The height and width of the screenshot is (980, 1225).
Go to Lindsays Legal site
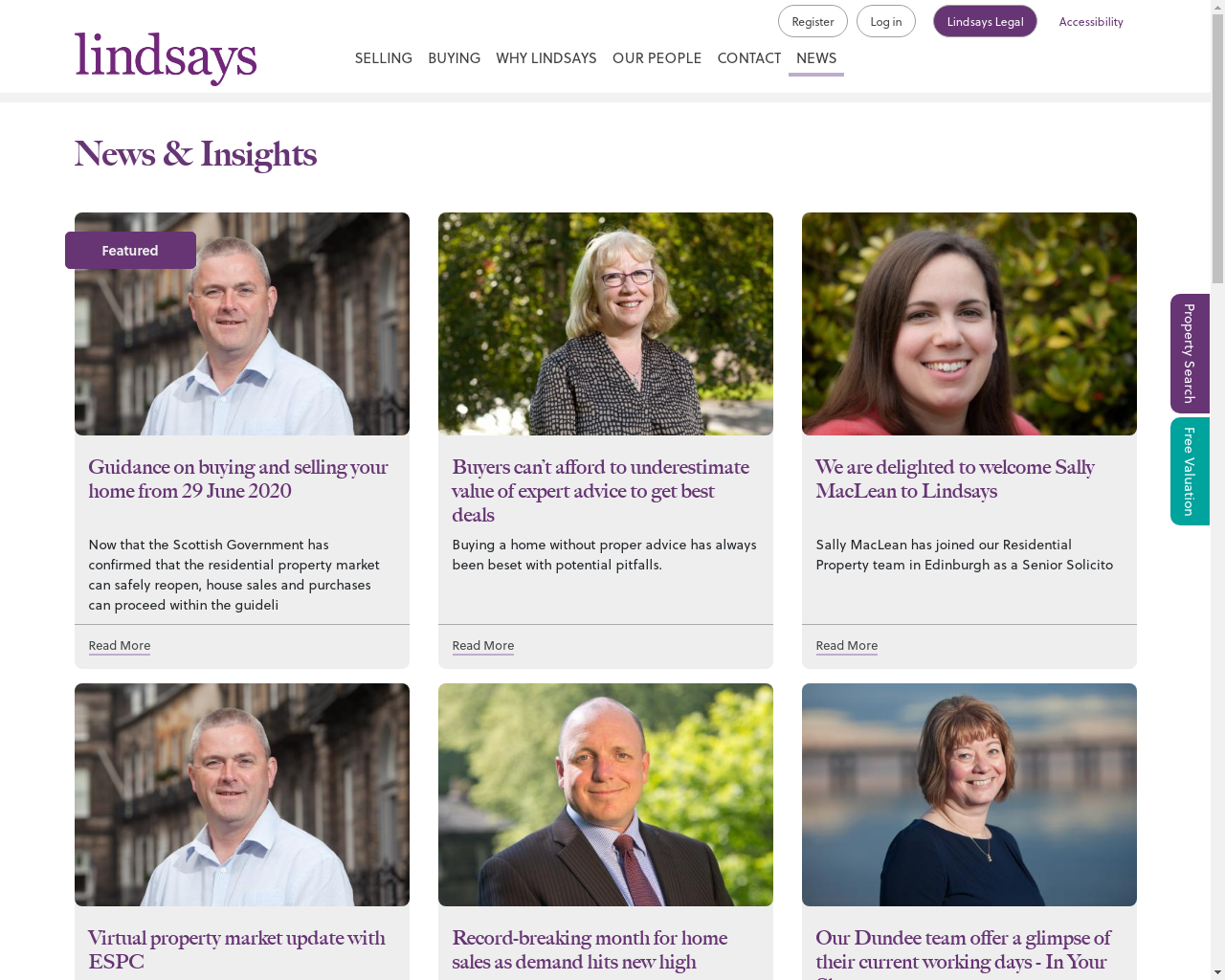[985, 21]
